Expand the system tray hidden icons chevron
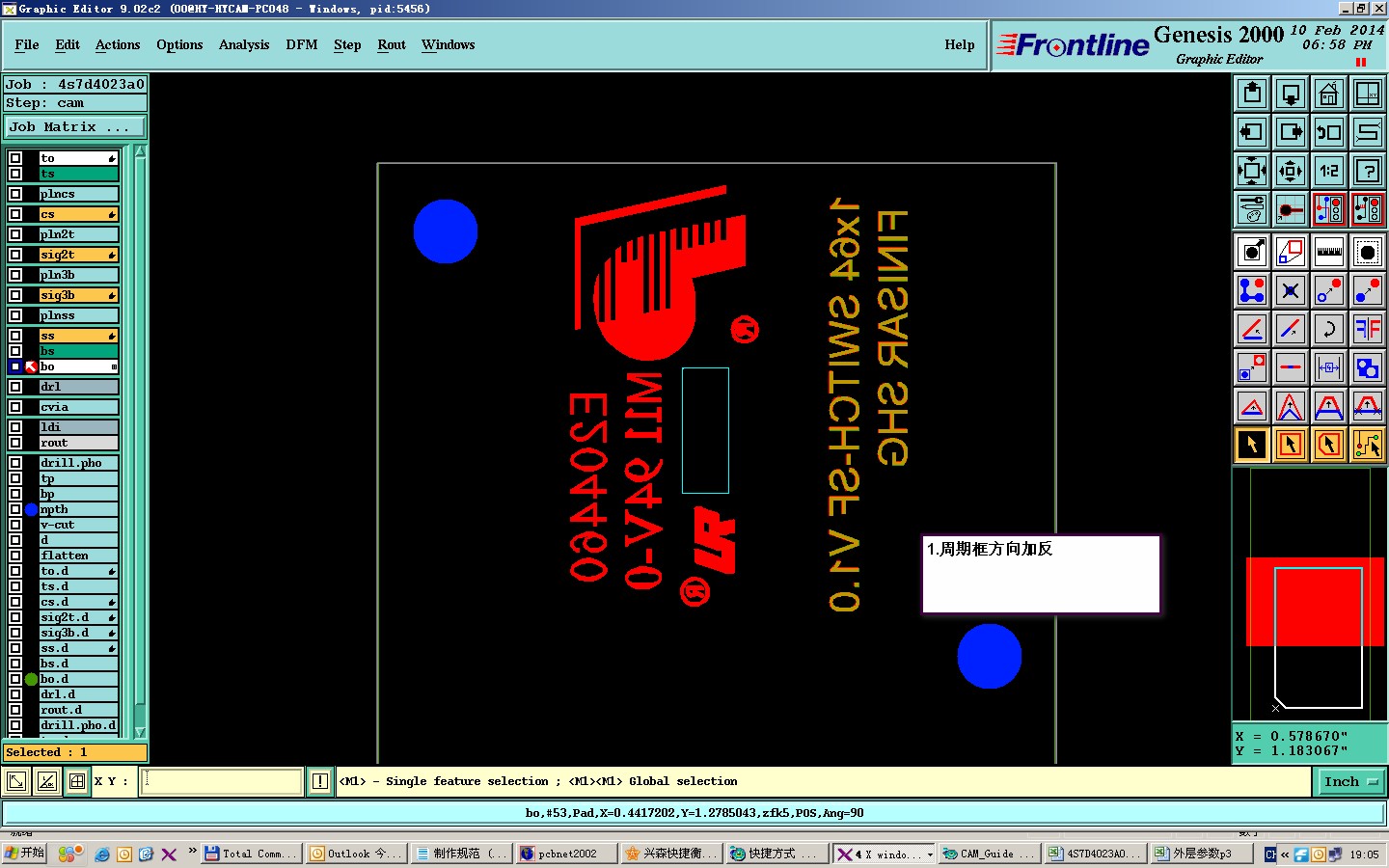 pos(1285,854)
